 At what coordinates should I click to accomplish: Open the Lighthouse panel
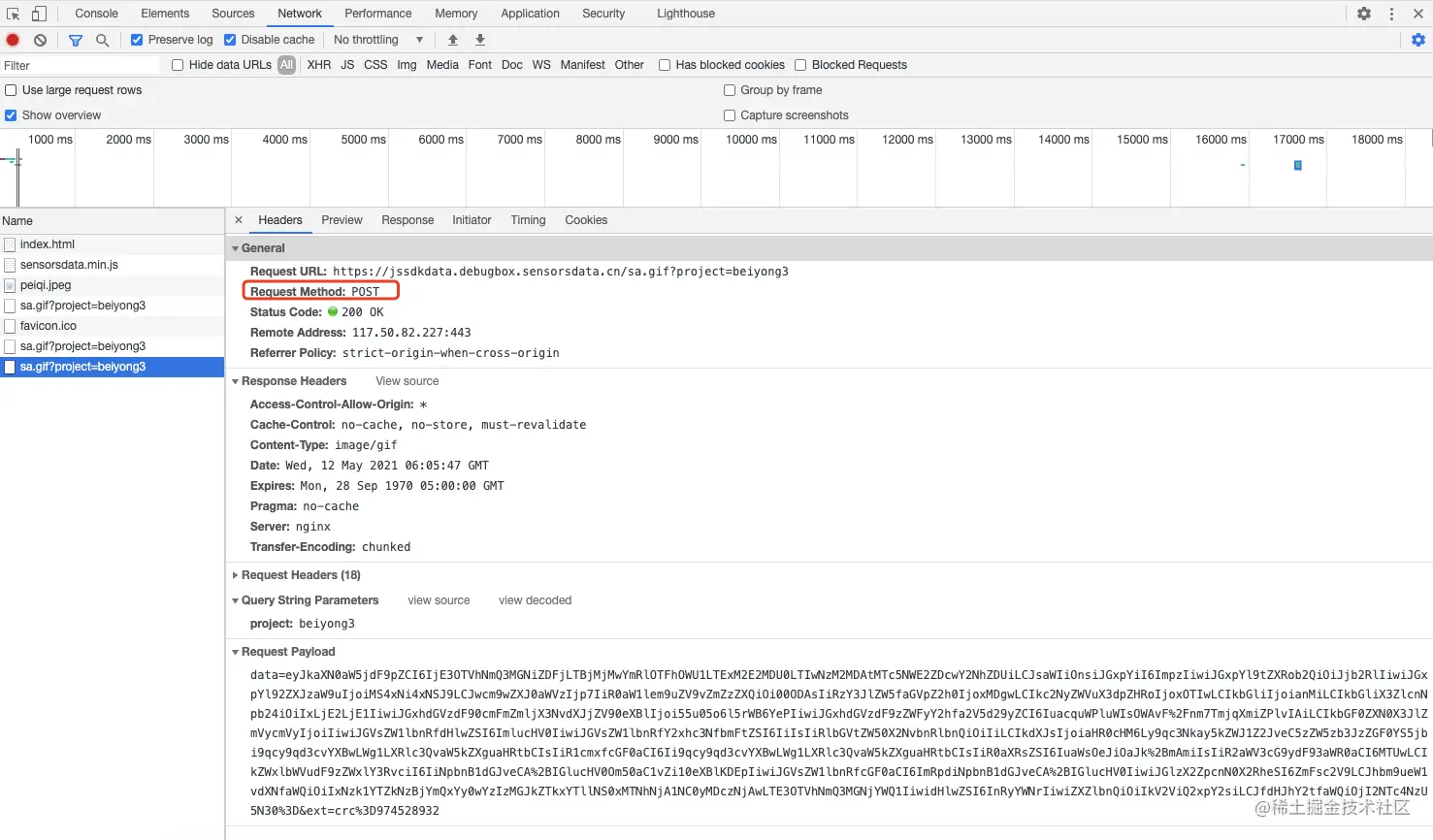click(x=686, y=14)
